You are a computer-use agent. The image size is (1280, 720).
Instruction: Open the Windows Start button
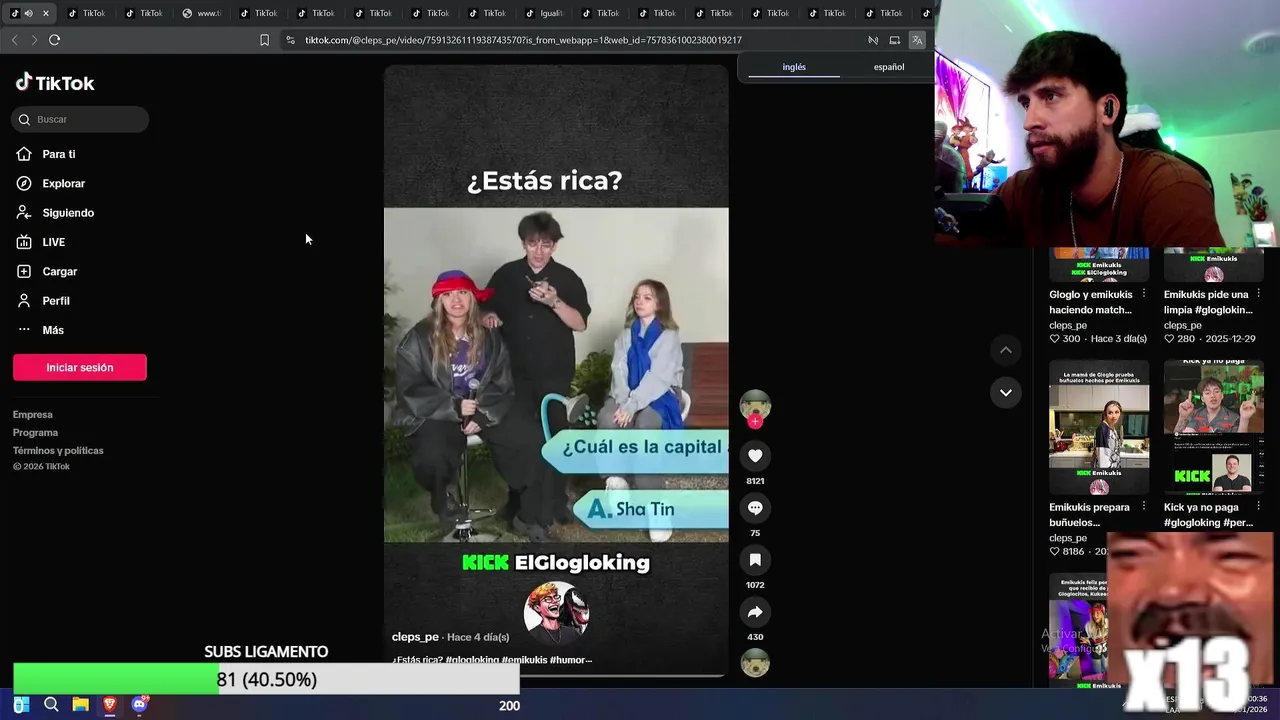(21, 705)
